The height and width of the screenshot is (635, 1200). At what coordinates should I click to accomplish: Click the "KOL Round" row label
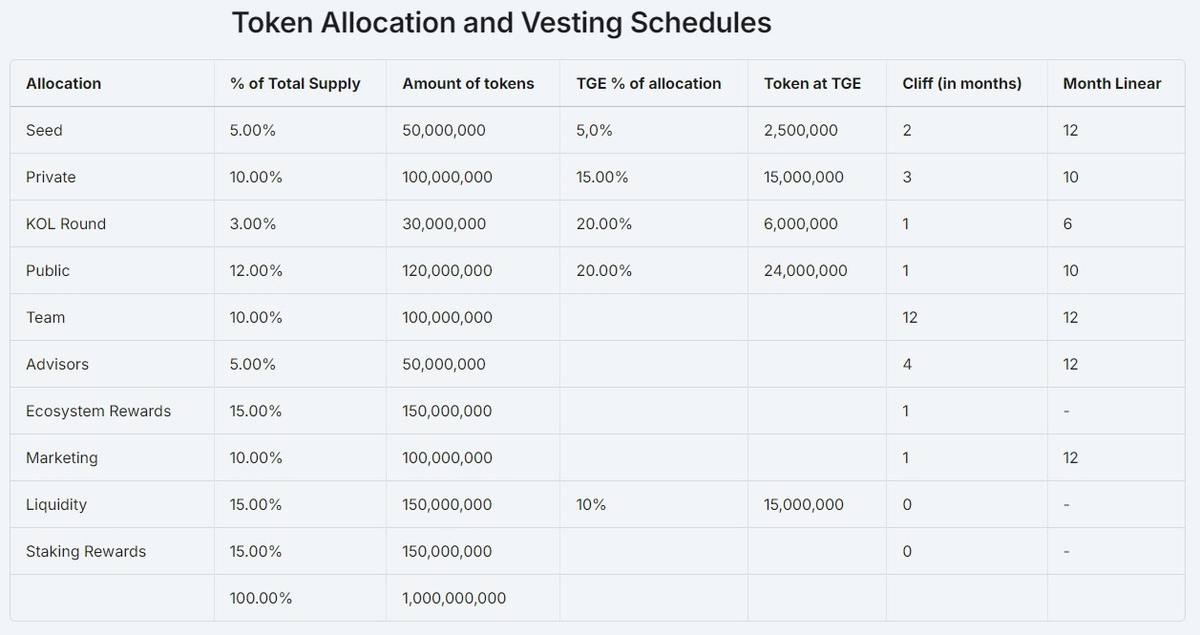(66, 224)
